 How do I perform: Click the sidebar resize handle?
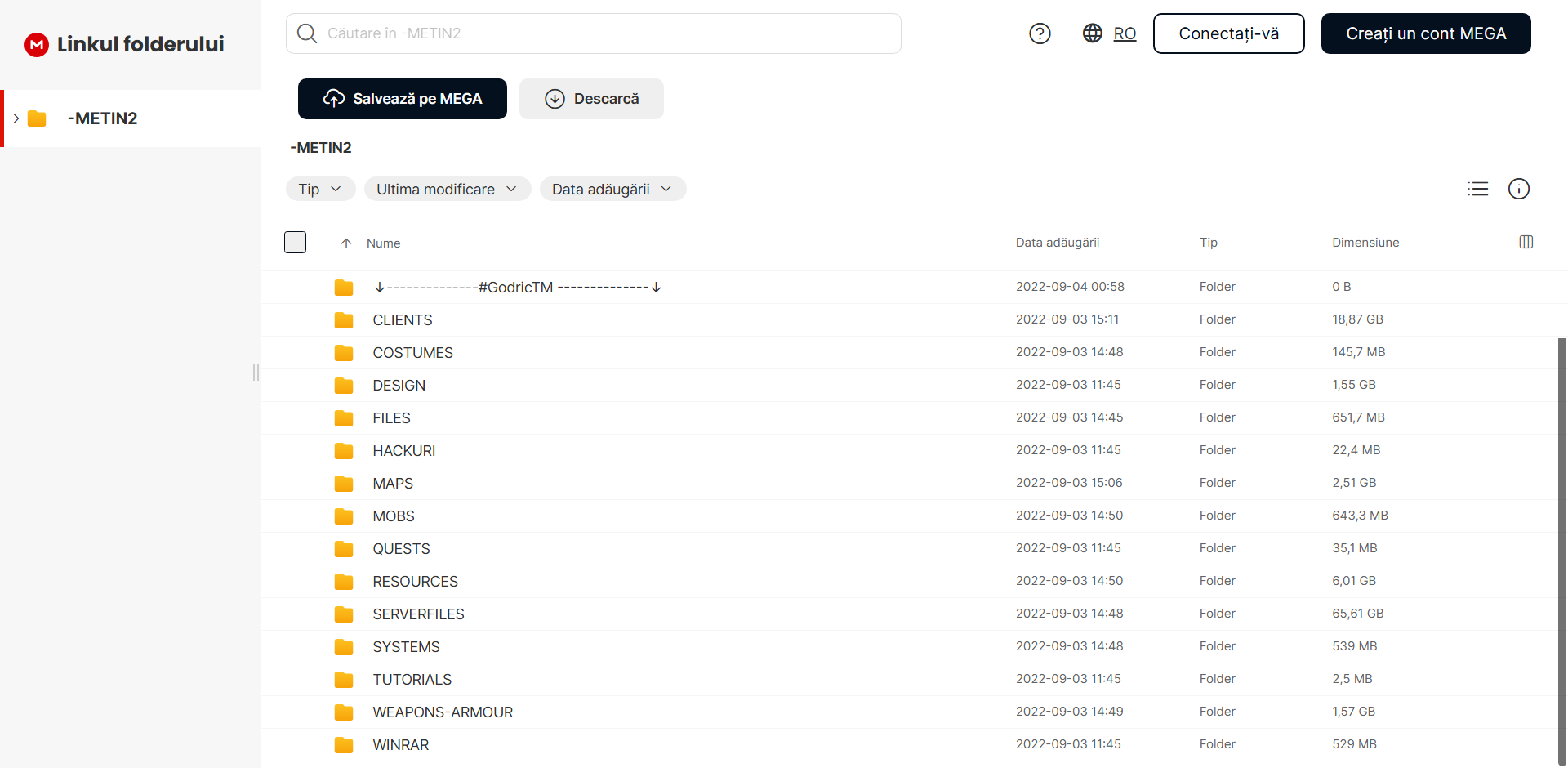pyautogui.click(x=256, y=373)
